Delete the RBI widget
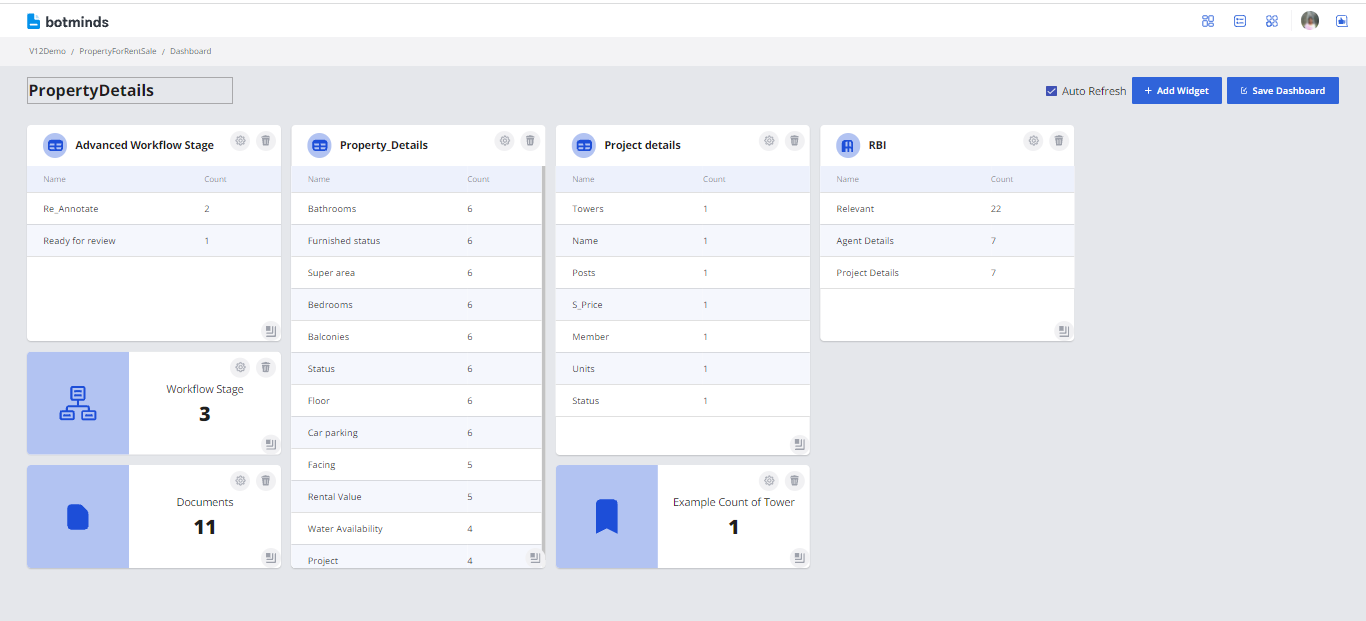Screen dimensions: 1366x621 1059,141
